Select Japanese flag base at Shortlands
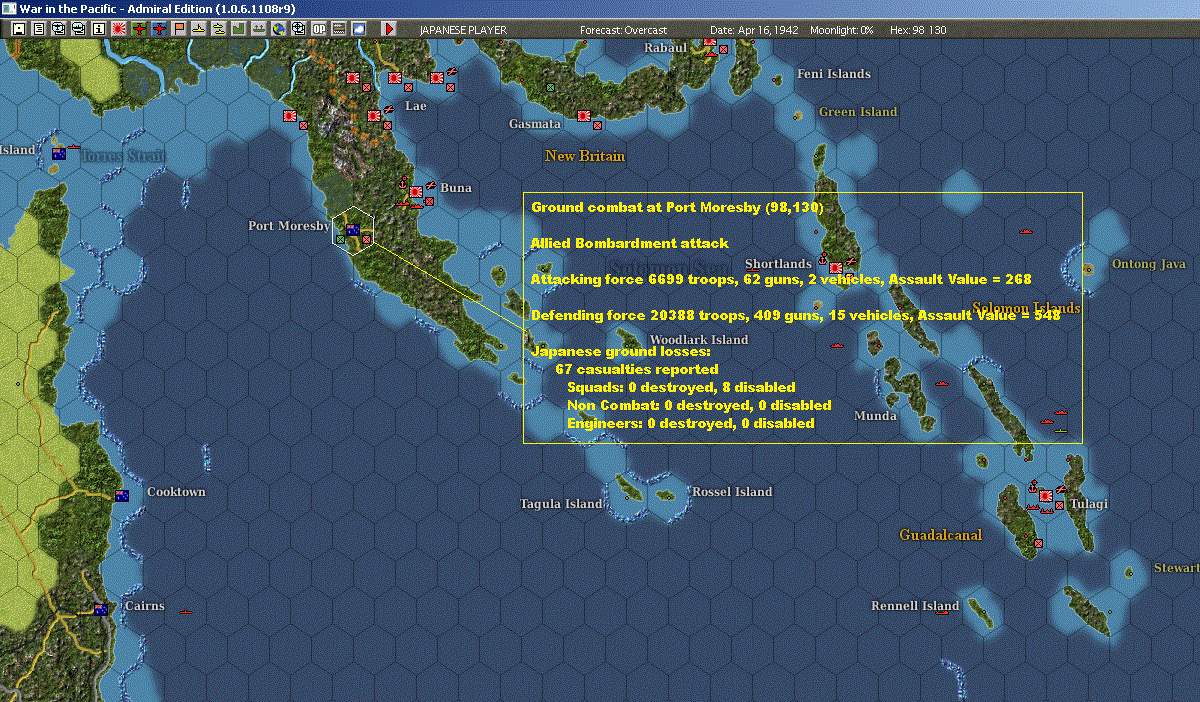Viewport: 1200px width, 702px height. 835,268
